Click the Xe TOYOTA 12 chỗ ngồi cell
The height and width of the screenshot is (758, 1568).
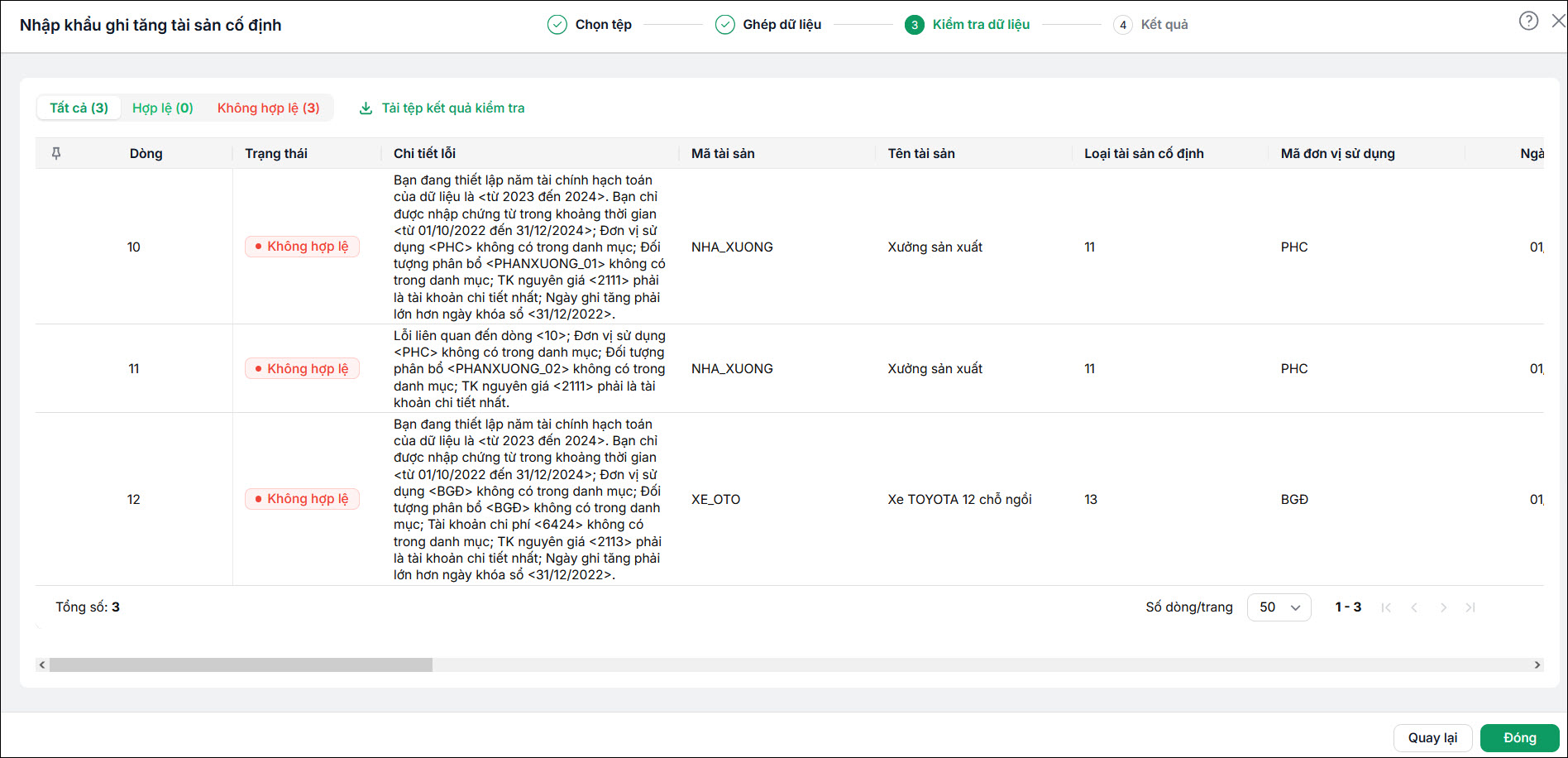959,500
